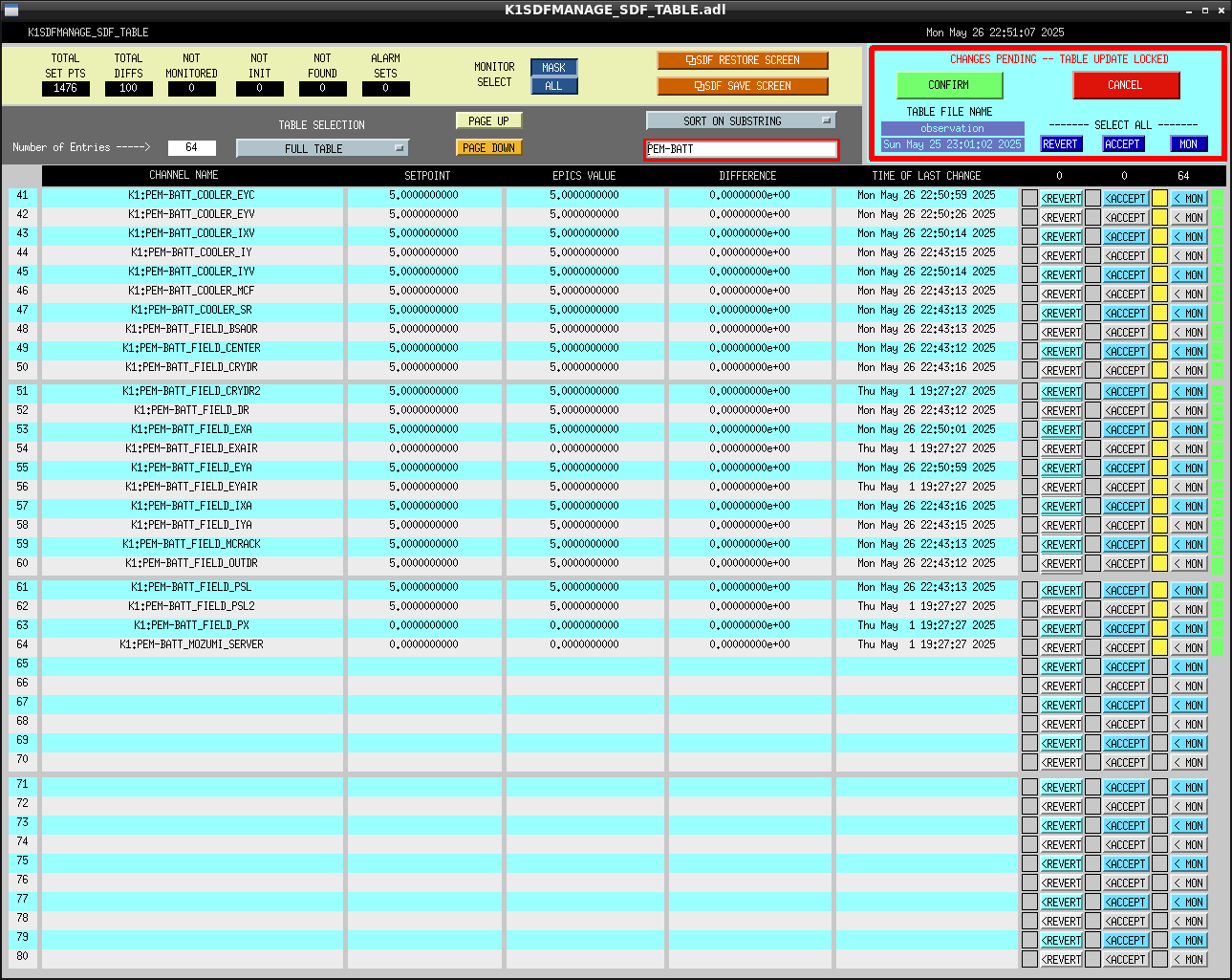The image size is (1232, 980).
Task: Confirm the pending table changes
Action: [949, 85]
